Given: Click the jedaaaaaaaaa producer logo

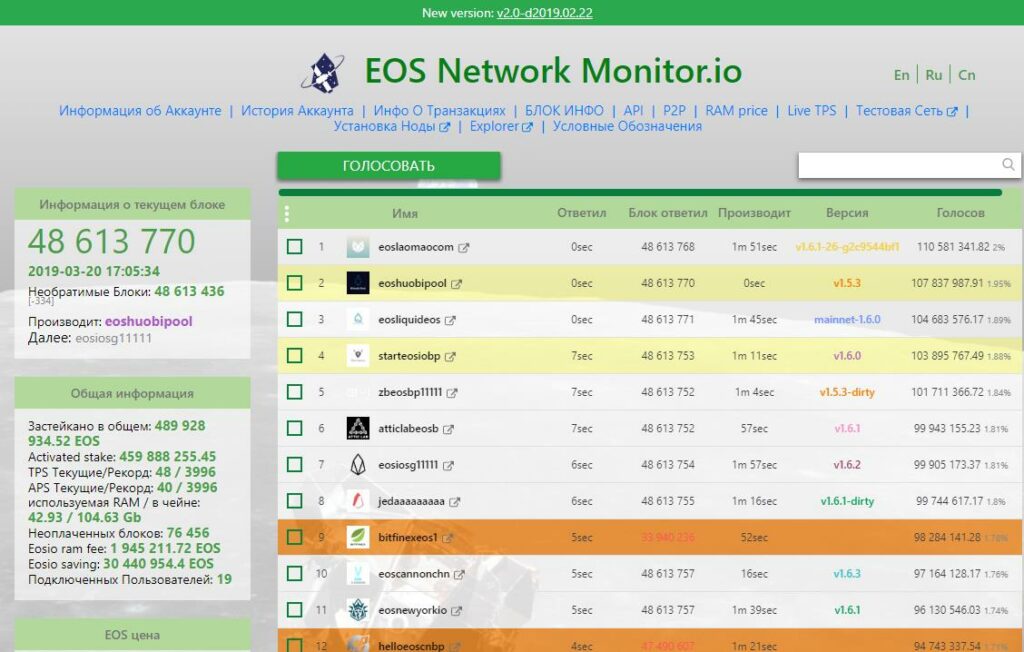Looking at the screenshot, I should [358, 501].
